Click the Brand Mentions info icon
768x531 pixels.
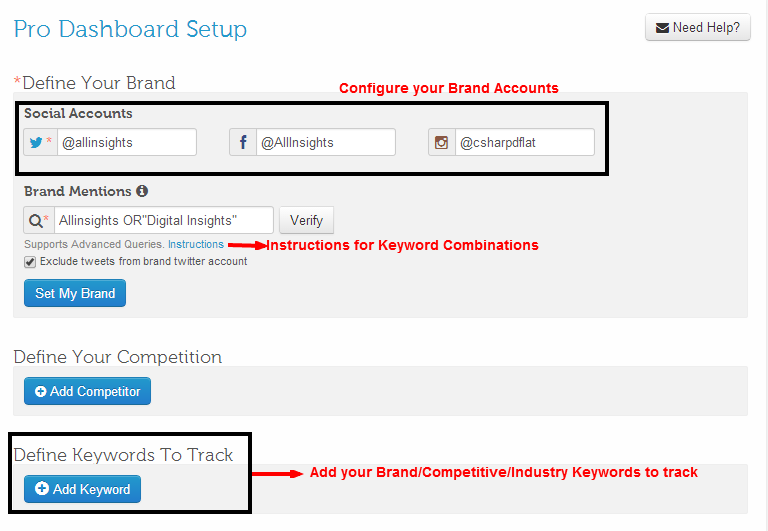click(142, 191)
